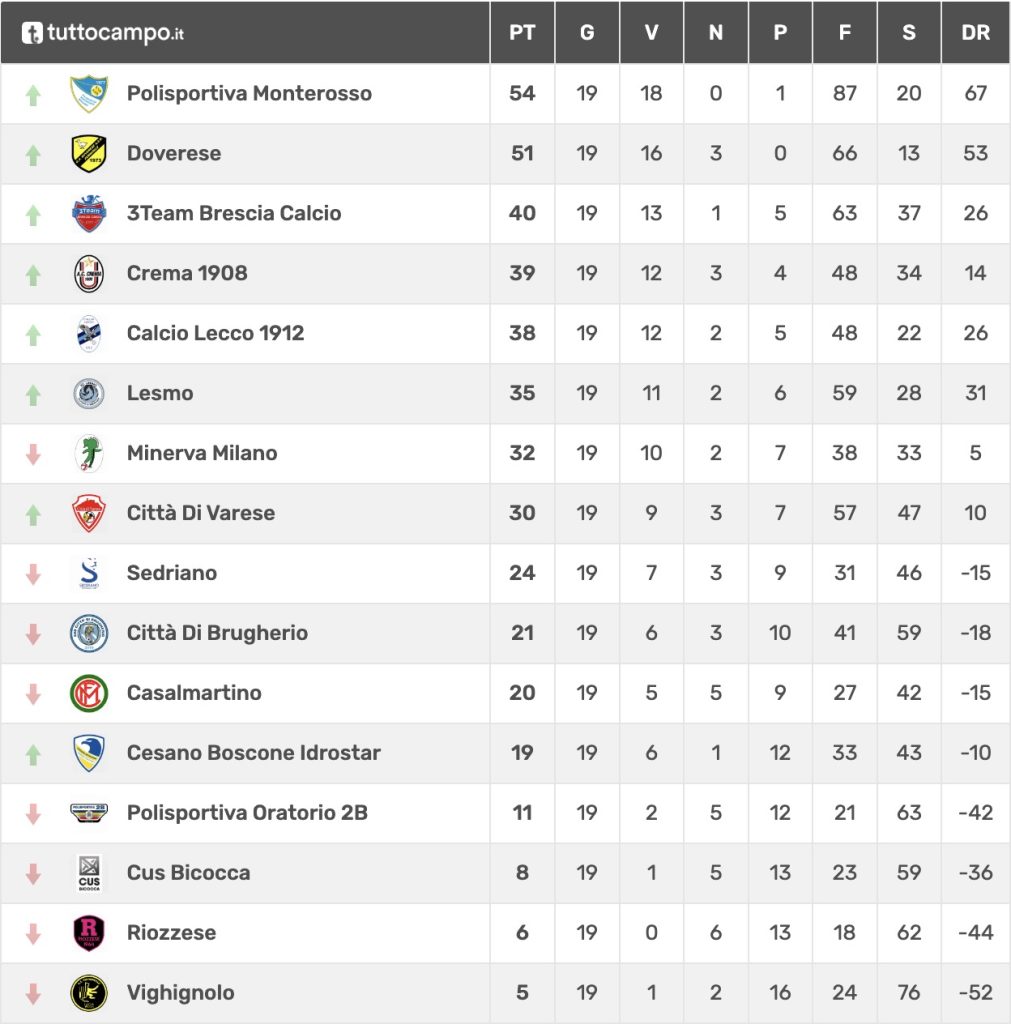Click the tuttocampo.it logo
1011x1024 pixels.
click(x=103, y=33)
